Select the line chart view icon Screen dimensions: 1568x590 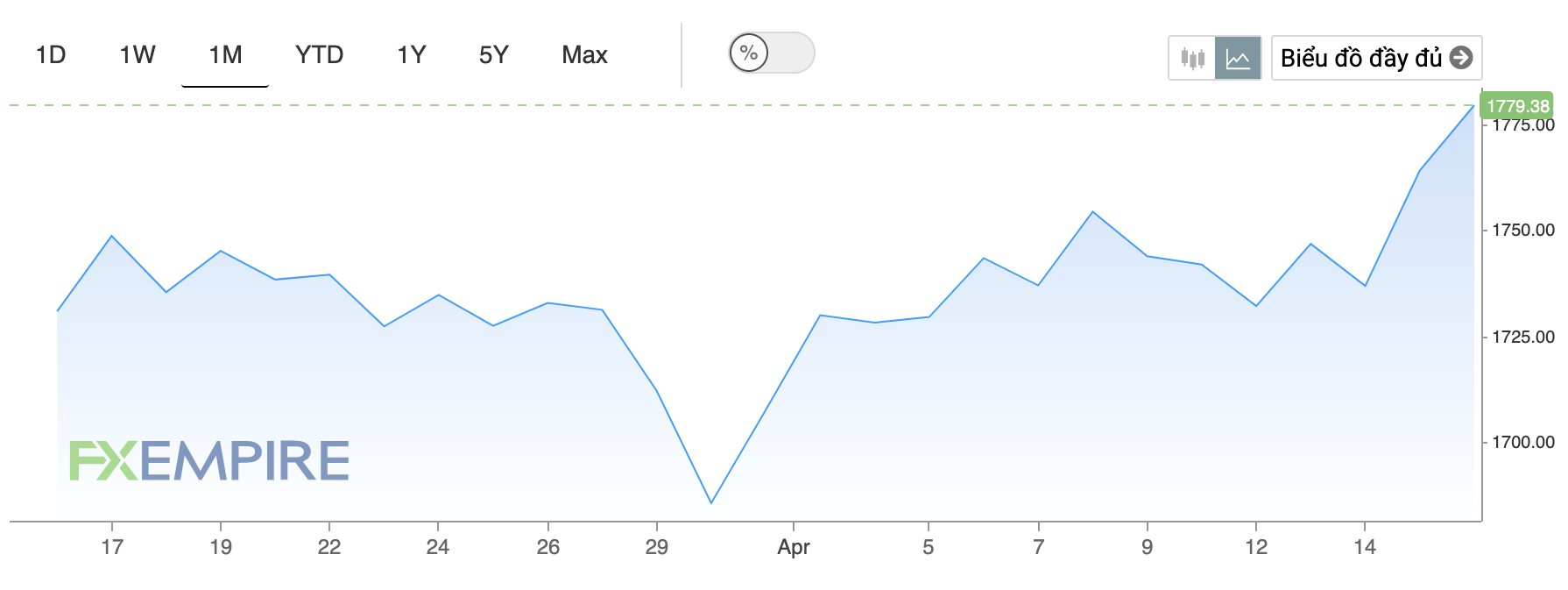coord(1238,59)
